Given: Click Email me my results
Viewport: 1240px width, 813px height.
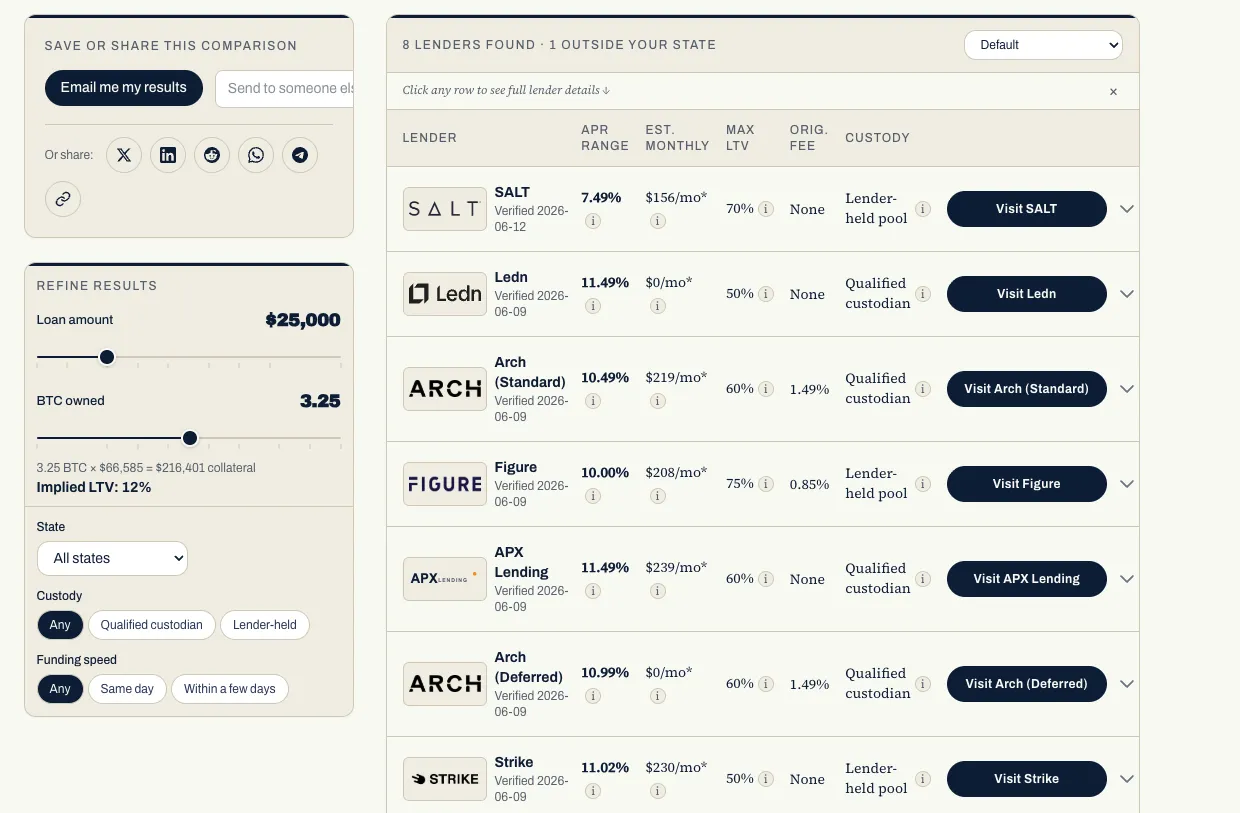Looking at the screenshot, I should tap(124, 88).
